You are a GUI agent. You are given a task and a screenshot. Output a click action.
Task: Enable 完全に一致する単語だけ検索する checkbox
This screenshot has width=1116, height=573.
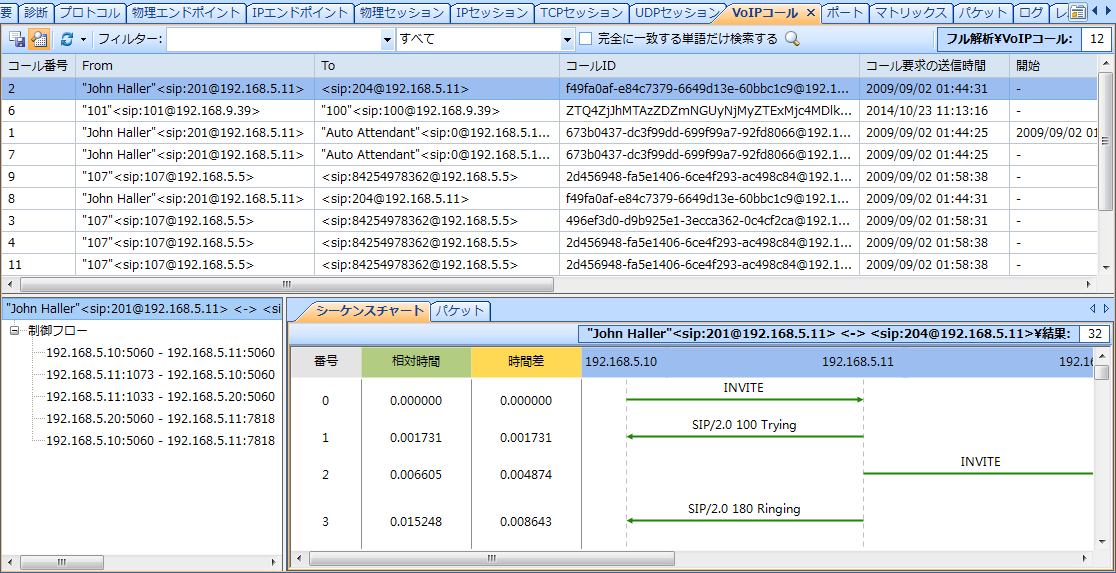click(586, 39)
